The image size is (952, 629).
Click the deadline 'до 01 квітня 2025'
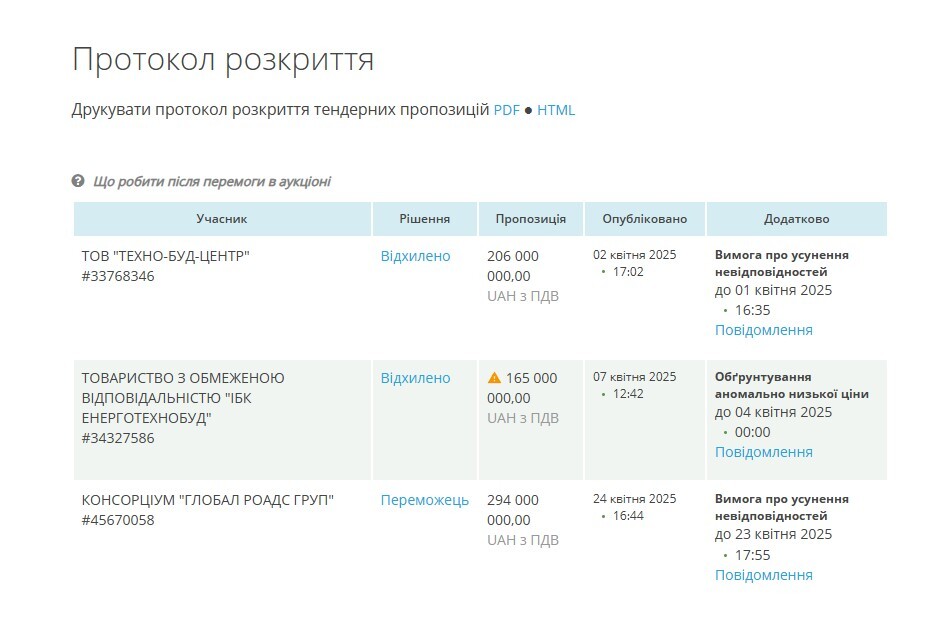click(x=773, y=290)
